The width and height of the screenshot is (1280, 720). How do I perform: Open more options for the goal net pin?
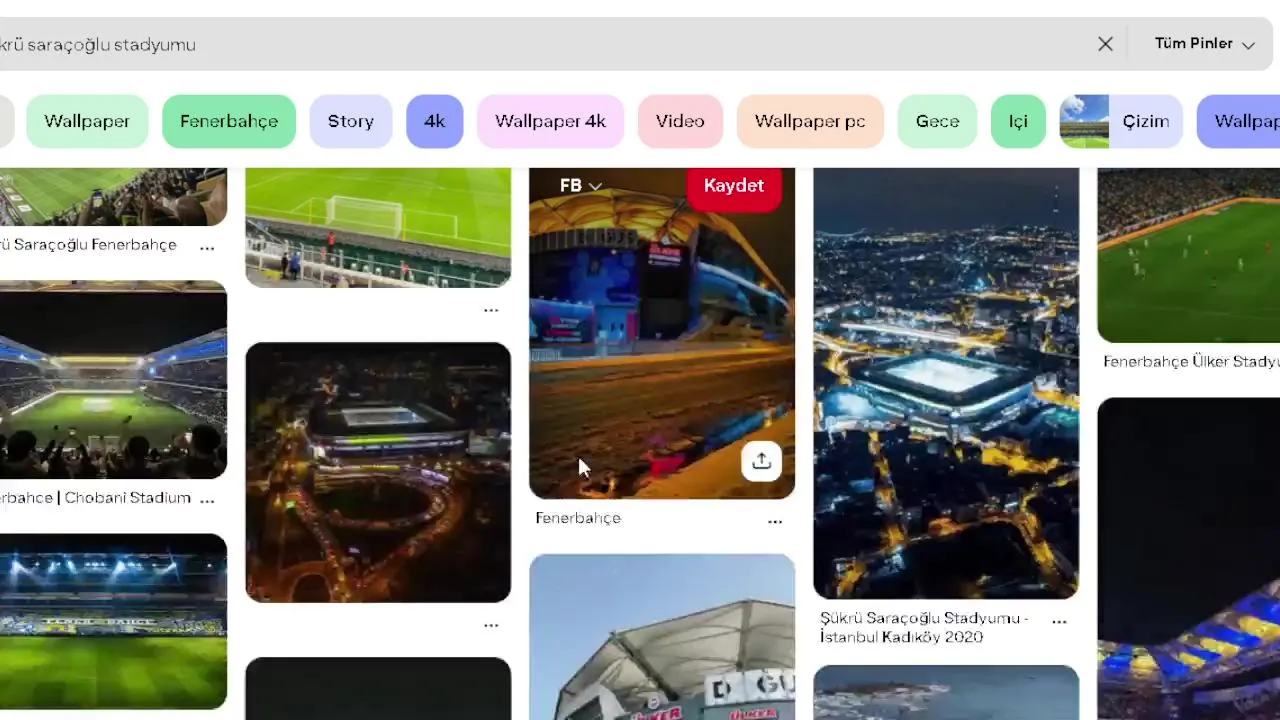[x=491, y=310]
